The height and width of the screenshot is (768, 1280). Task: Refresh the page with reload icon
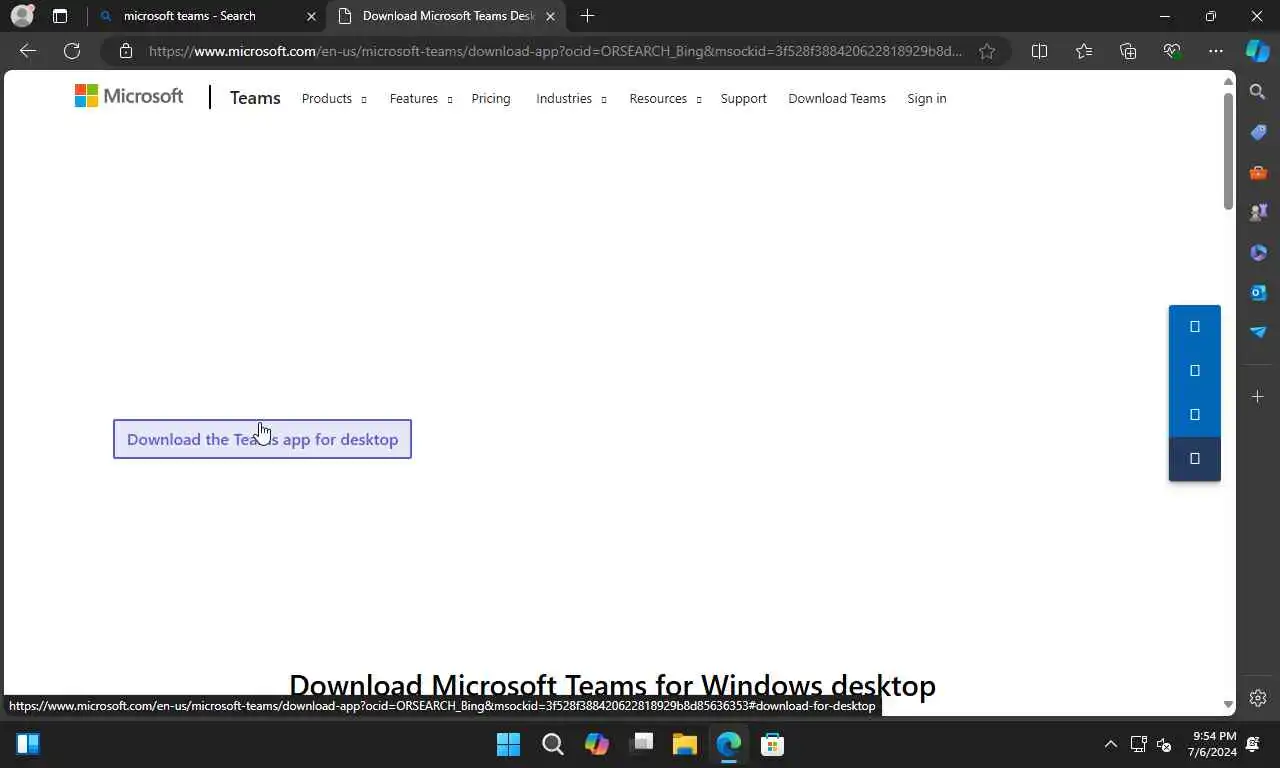(x=72, y=51)
